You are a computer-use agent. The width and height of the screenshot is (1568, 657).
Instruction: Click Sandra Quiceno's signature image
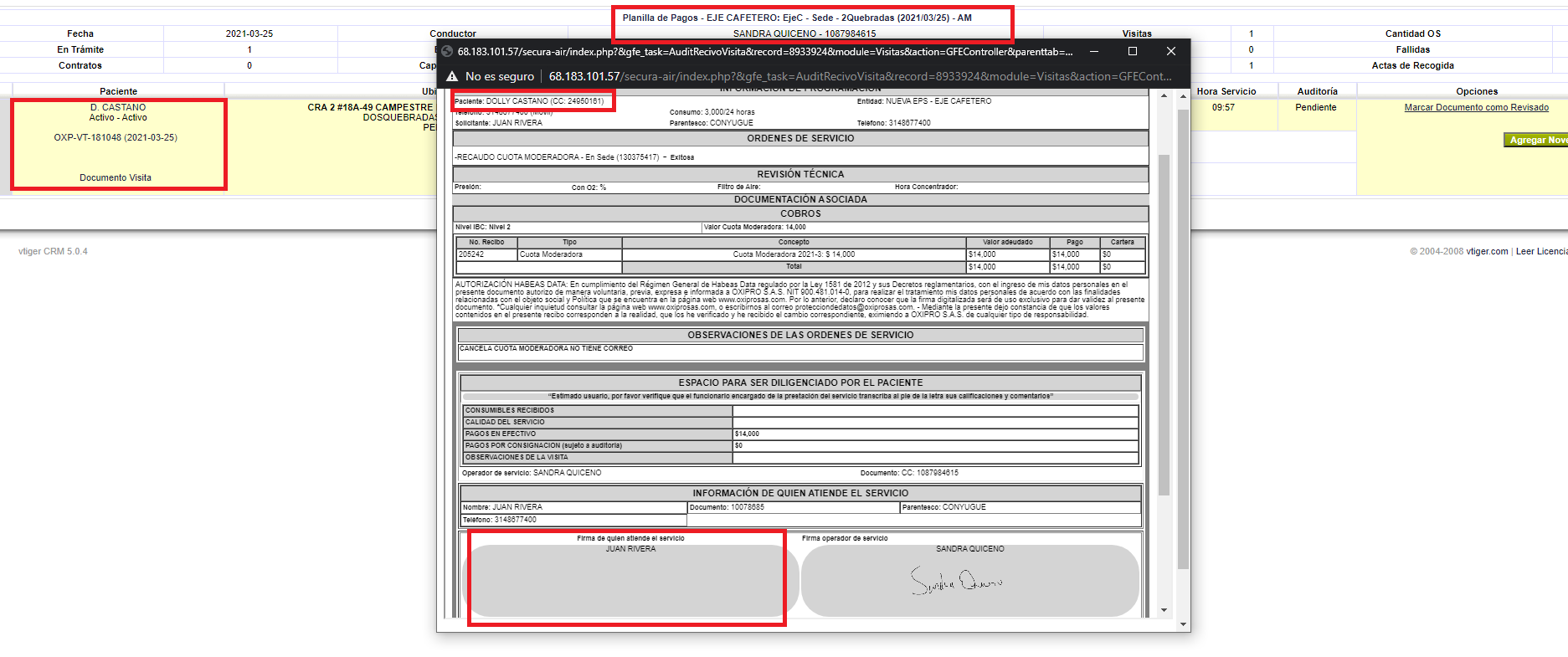(x=956, y=581)
